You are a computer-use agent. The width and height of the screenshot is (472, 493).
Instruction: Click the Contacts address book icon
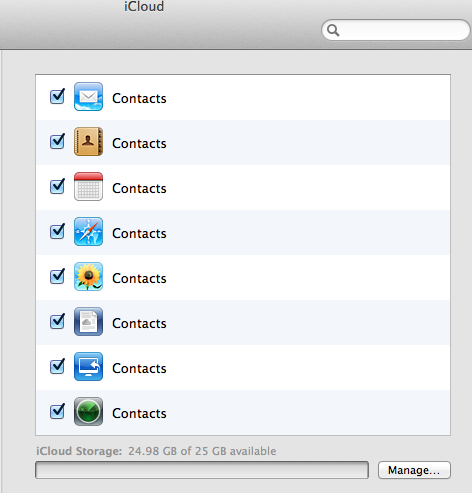pos(88,141)
